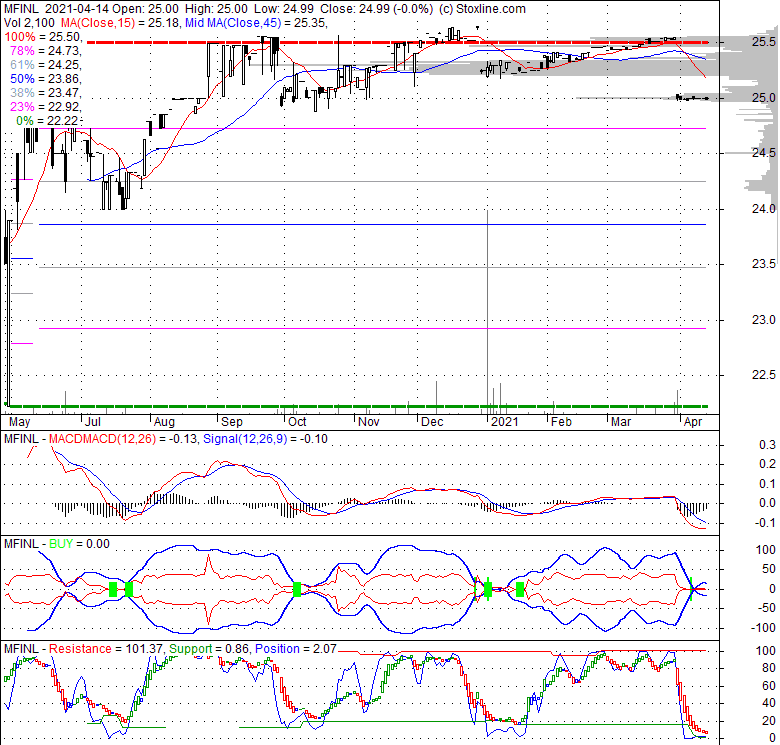Click the May label on the time axis
The width and height of the screenshot is (780, 745).
tap(20, 423)
